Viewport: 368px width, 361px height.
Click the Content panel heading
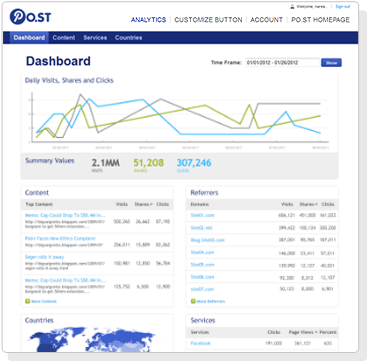pyautogui.click(x=37, y=193)
